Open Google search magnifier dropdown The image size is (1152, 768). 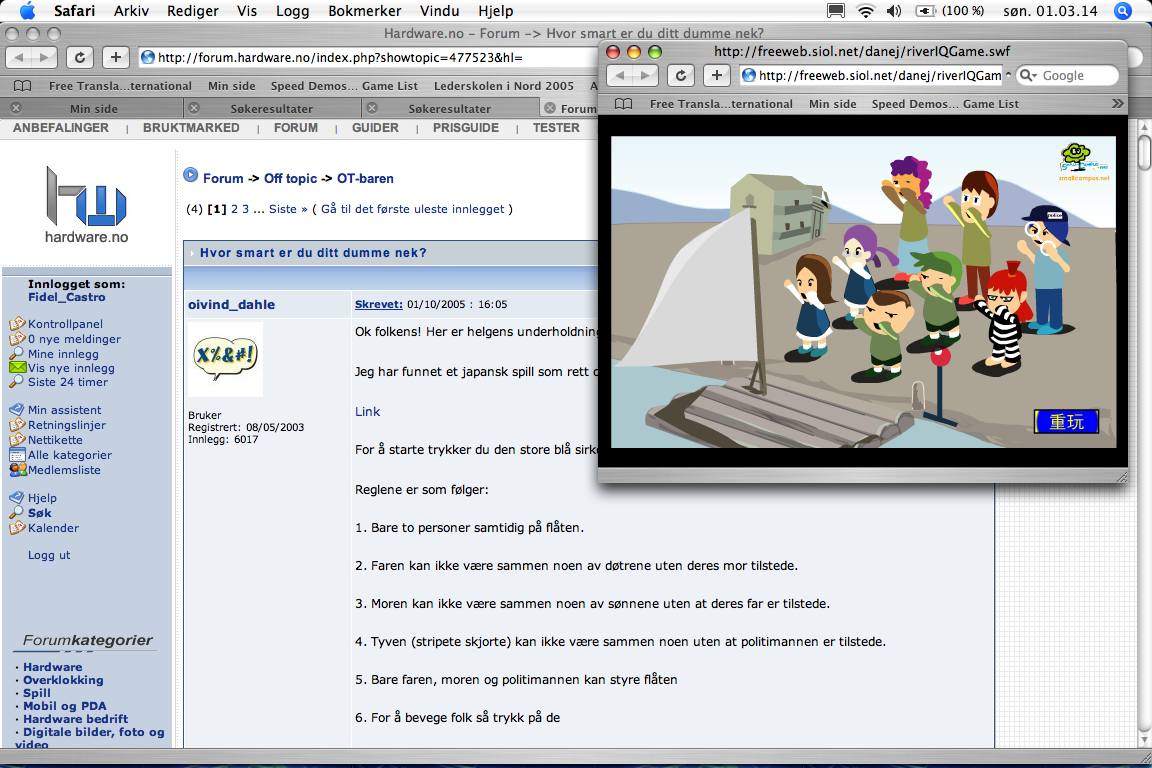(x=1029, y=75)
